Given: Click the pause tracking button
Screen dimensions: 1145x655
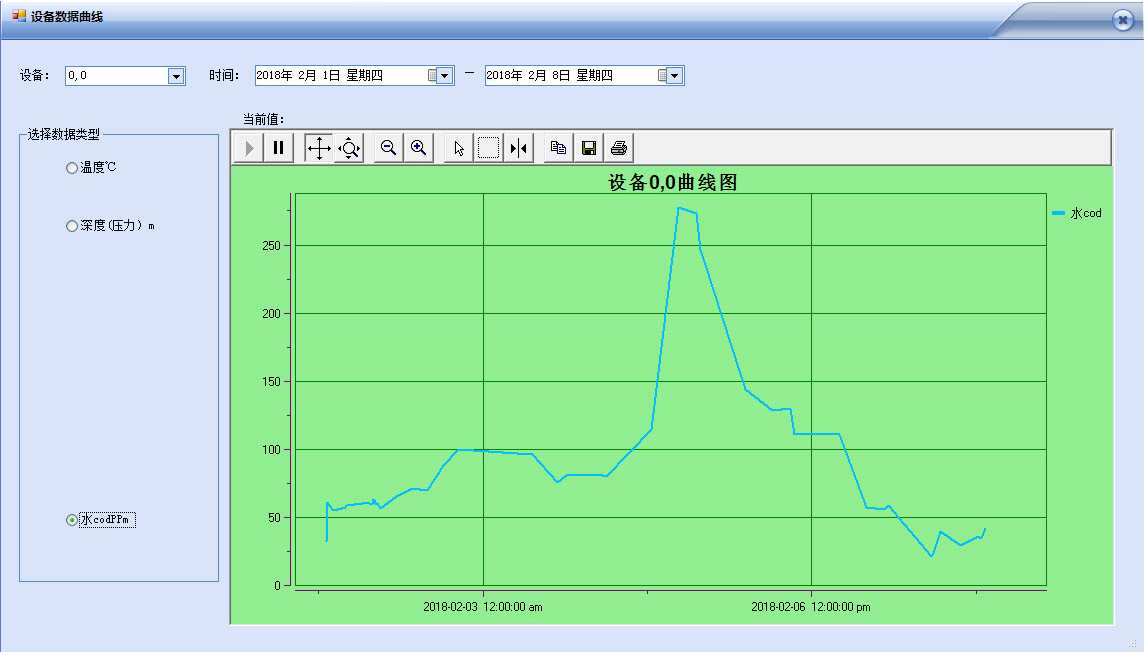Looking at the screenshot, I should (279, 148).
